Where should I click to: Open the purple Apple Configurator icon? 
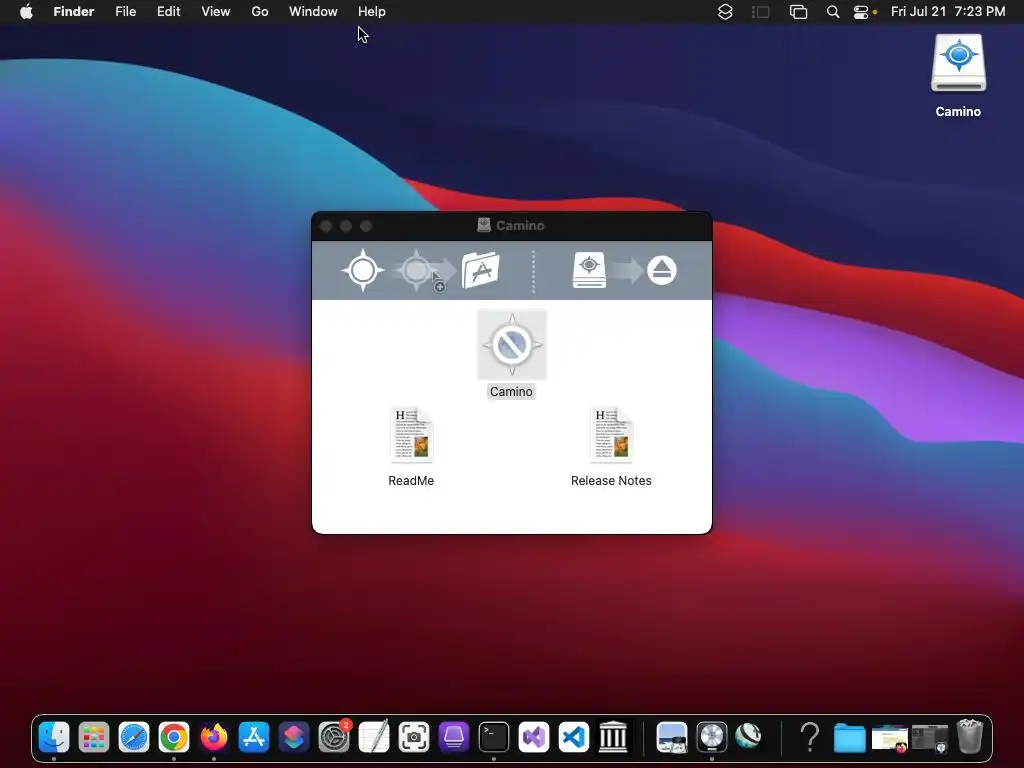coord(454,737)
